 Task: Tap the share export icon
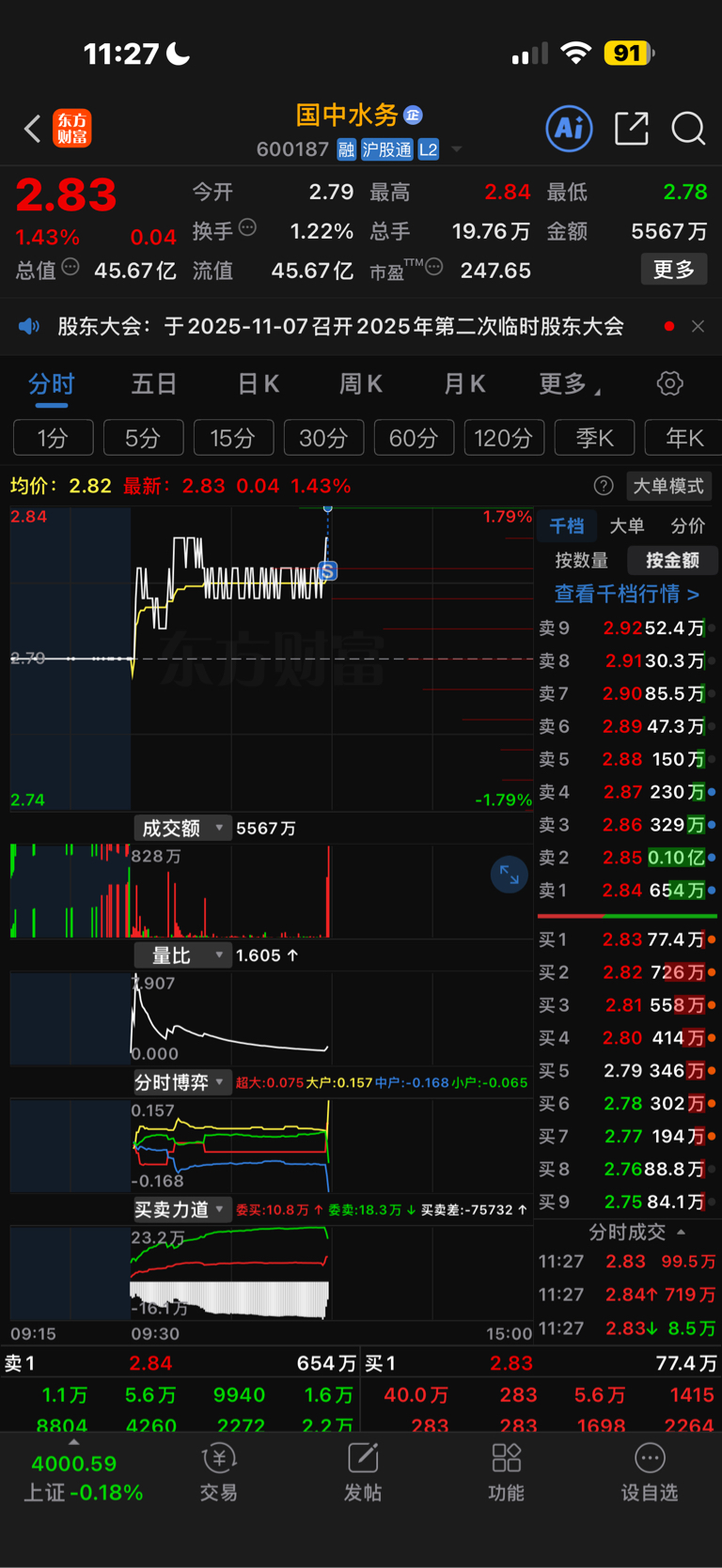point(632,129)
